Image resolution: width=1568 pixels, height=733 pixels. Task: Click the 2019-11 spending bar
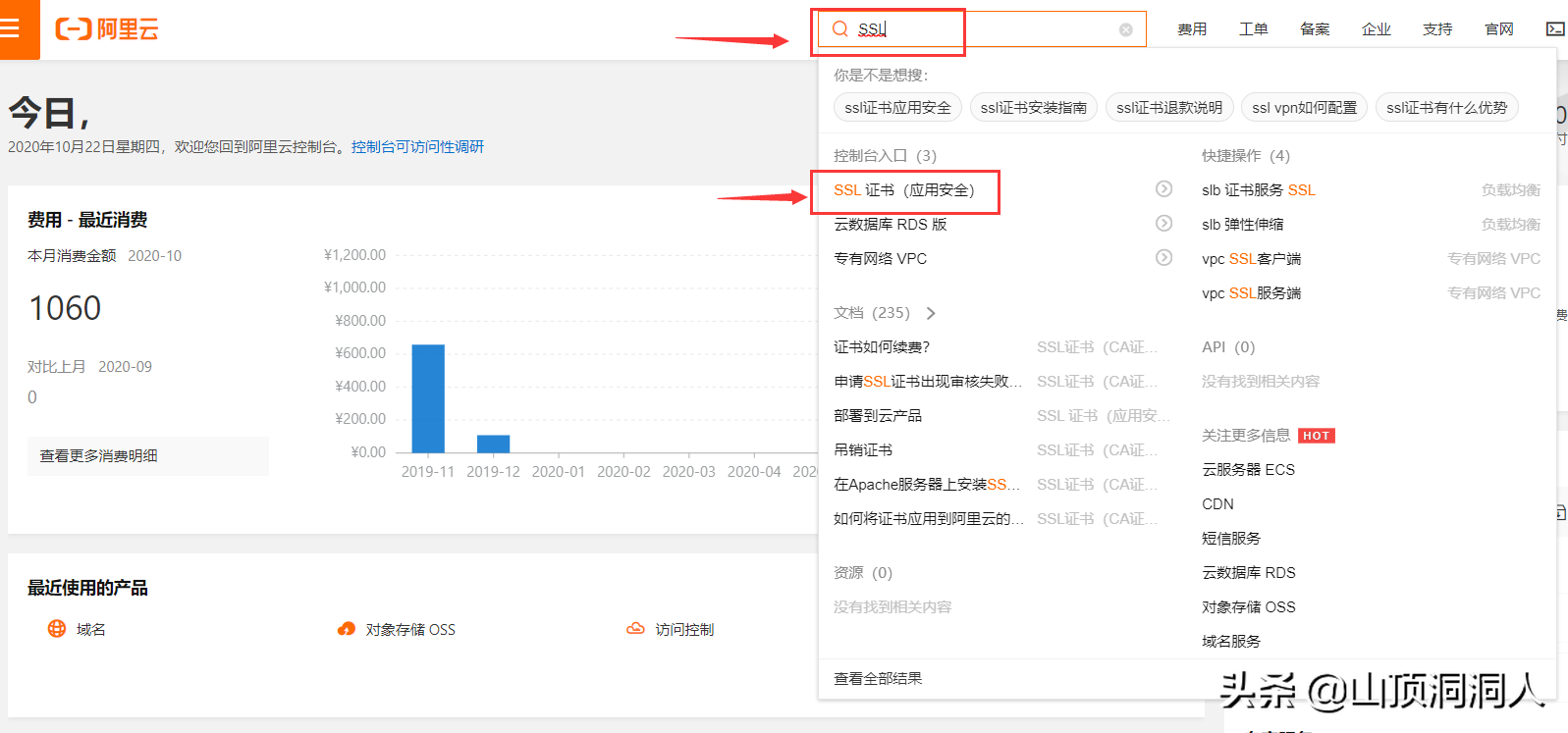(428, 398)
